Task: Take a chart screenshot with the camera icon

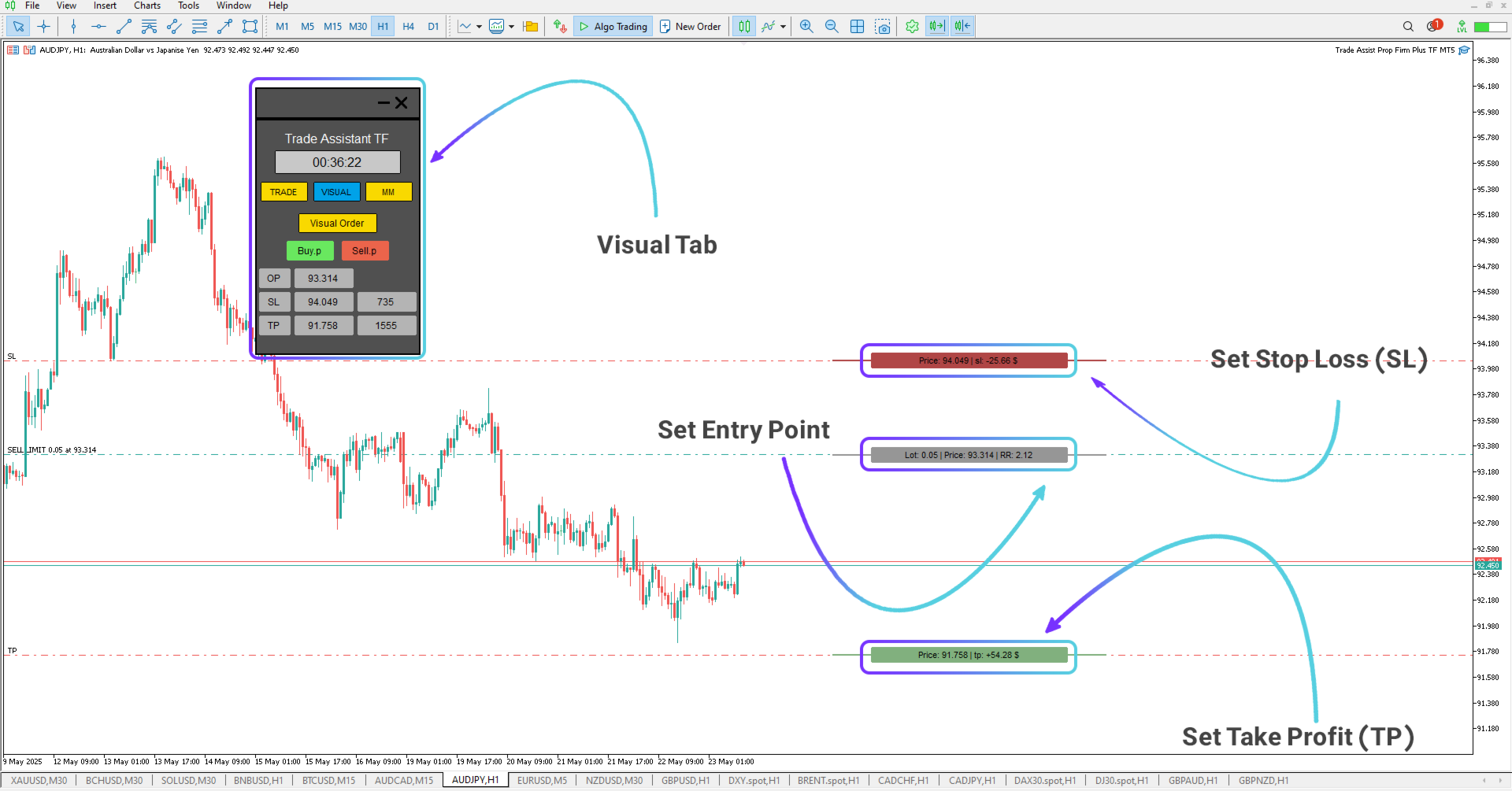Action: [x=883, y=26]
